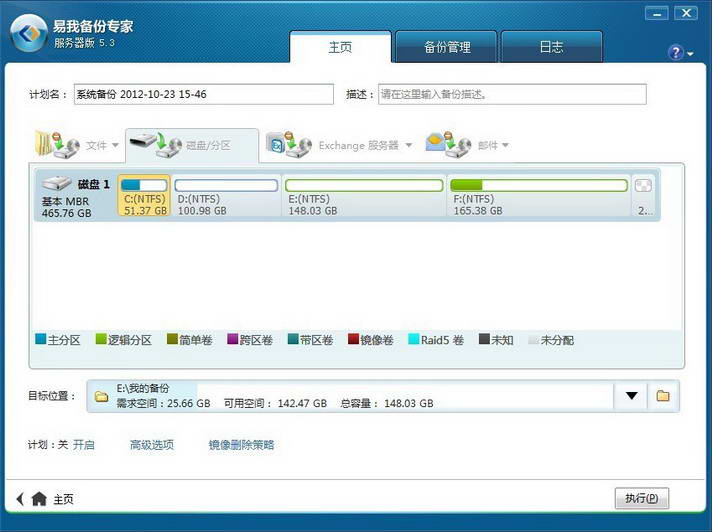Select the D:(NTFS) 100.98 GB partition

click(226, 196)
